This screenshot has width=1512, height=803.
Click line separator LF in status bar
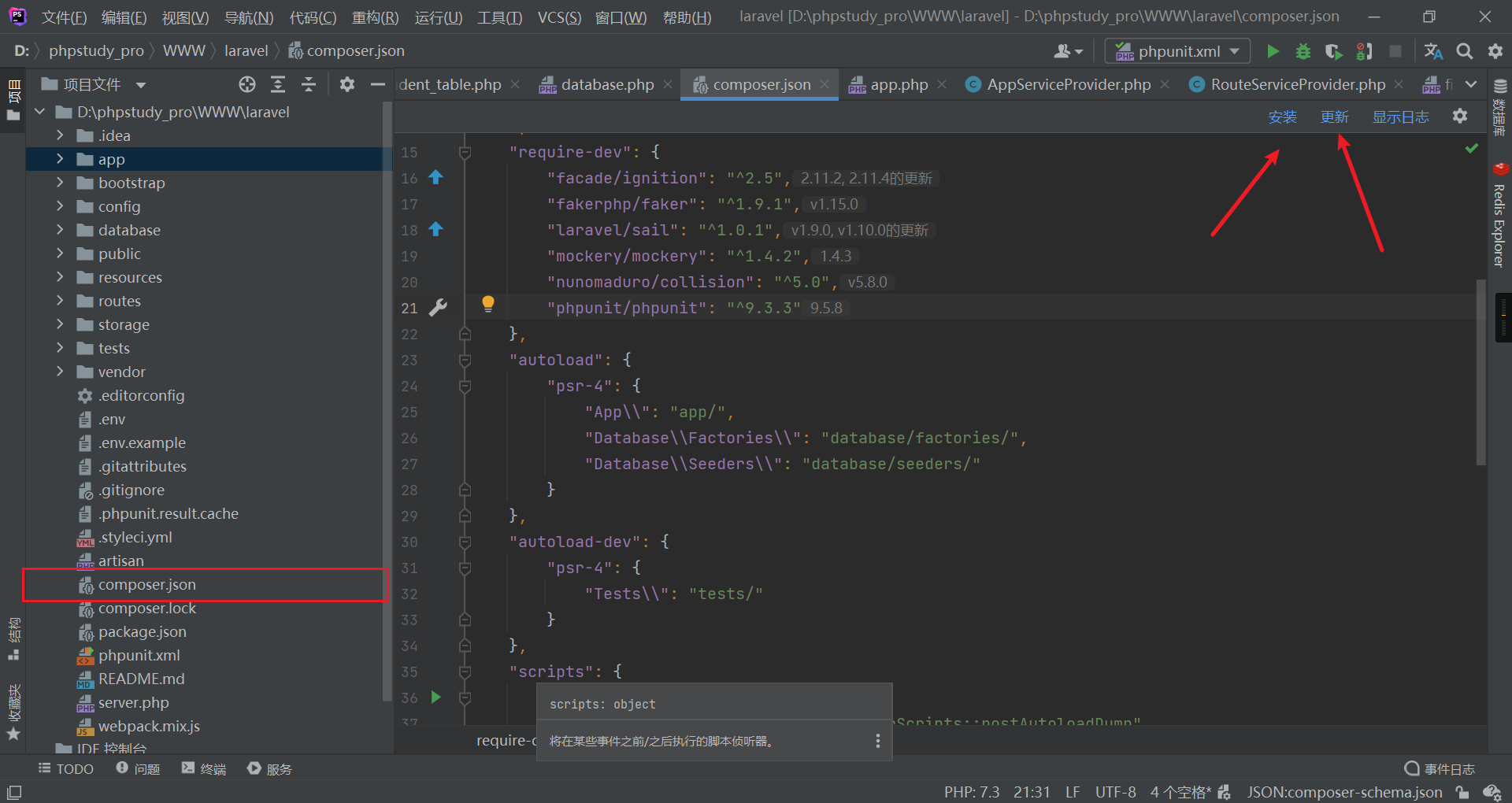click(x=1073, y=792)
